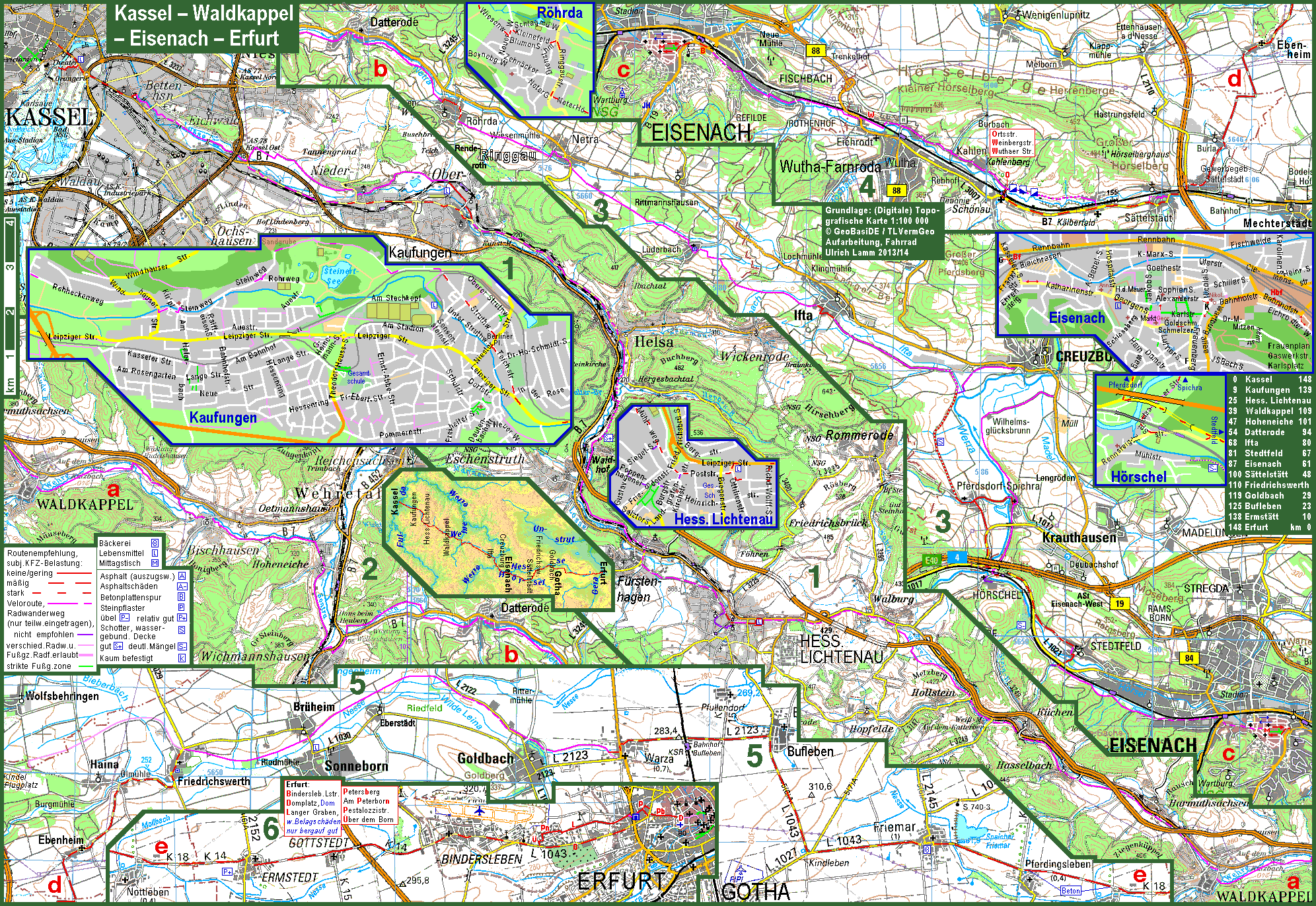This screenshot has height=906, width=1316.
Task: Click the Kaum befestigt 'K' legend symbol
Action: (182, 658)
